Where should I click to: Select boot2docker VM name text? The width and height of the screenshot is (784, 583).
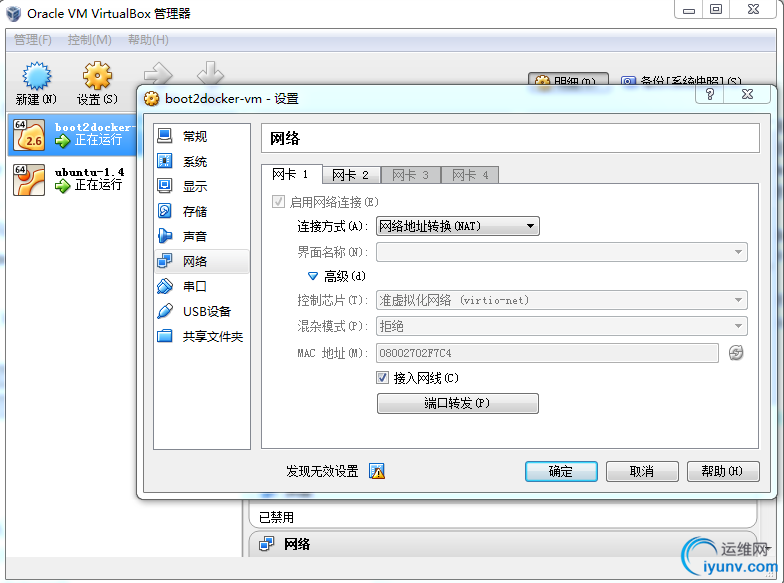94,127
